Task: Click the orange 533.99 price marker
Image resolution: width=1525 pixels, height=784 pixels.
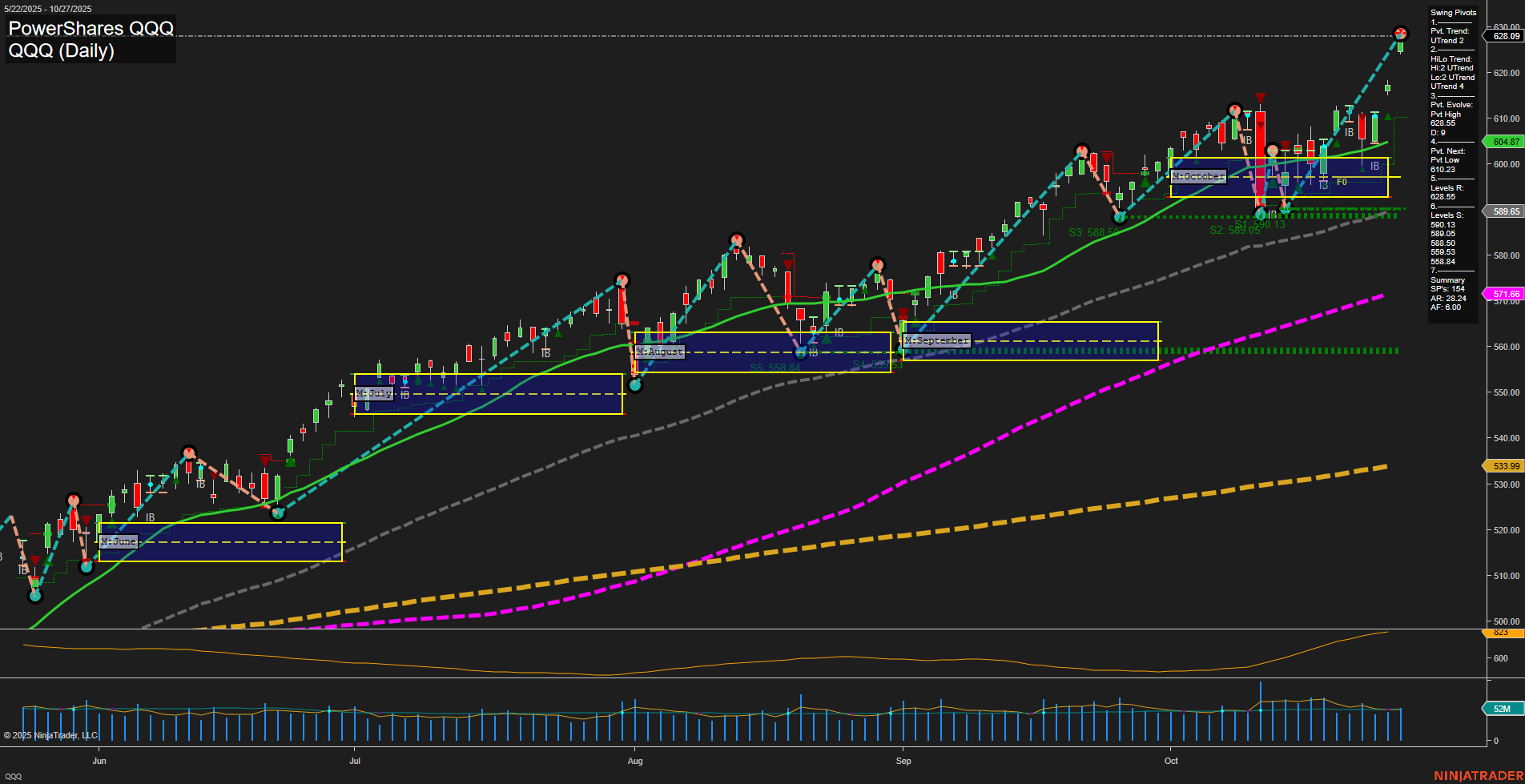Action: (1505, 466)
